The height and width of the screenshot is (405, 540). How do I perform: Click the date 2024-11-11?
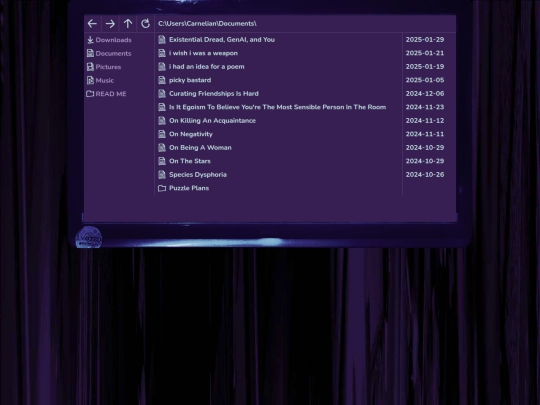click(x=425, y=134)
